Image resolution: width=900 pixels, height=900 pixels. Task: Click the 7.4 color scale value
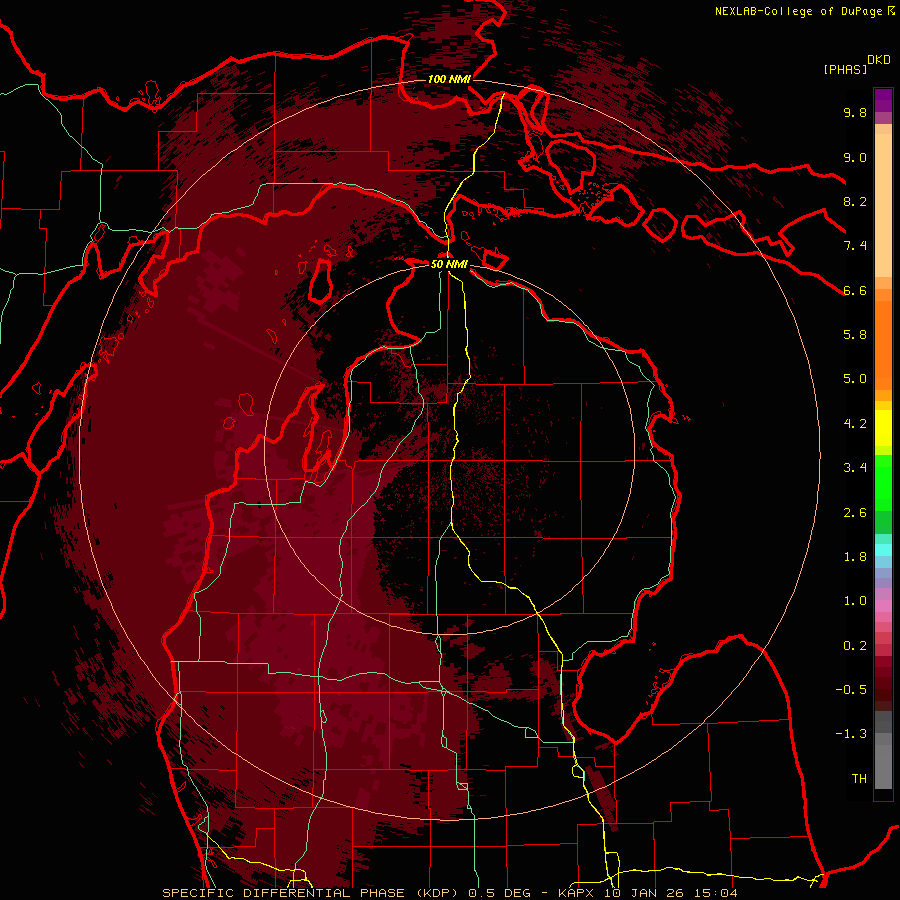(855, 246)
